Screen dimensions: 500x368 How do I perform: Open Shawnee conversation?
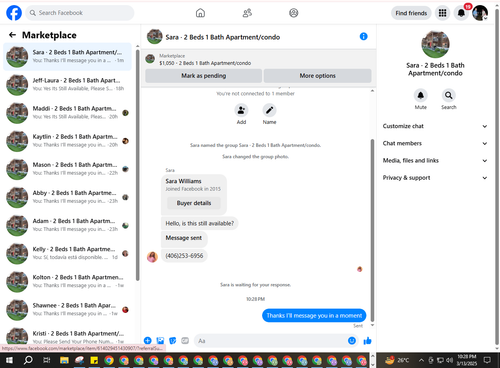point(67,309)
